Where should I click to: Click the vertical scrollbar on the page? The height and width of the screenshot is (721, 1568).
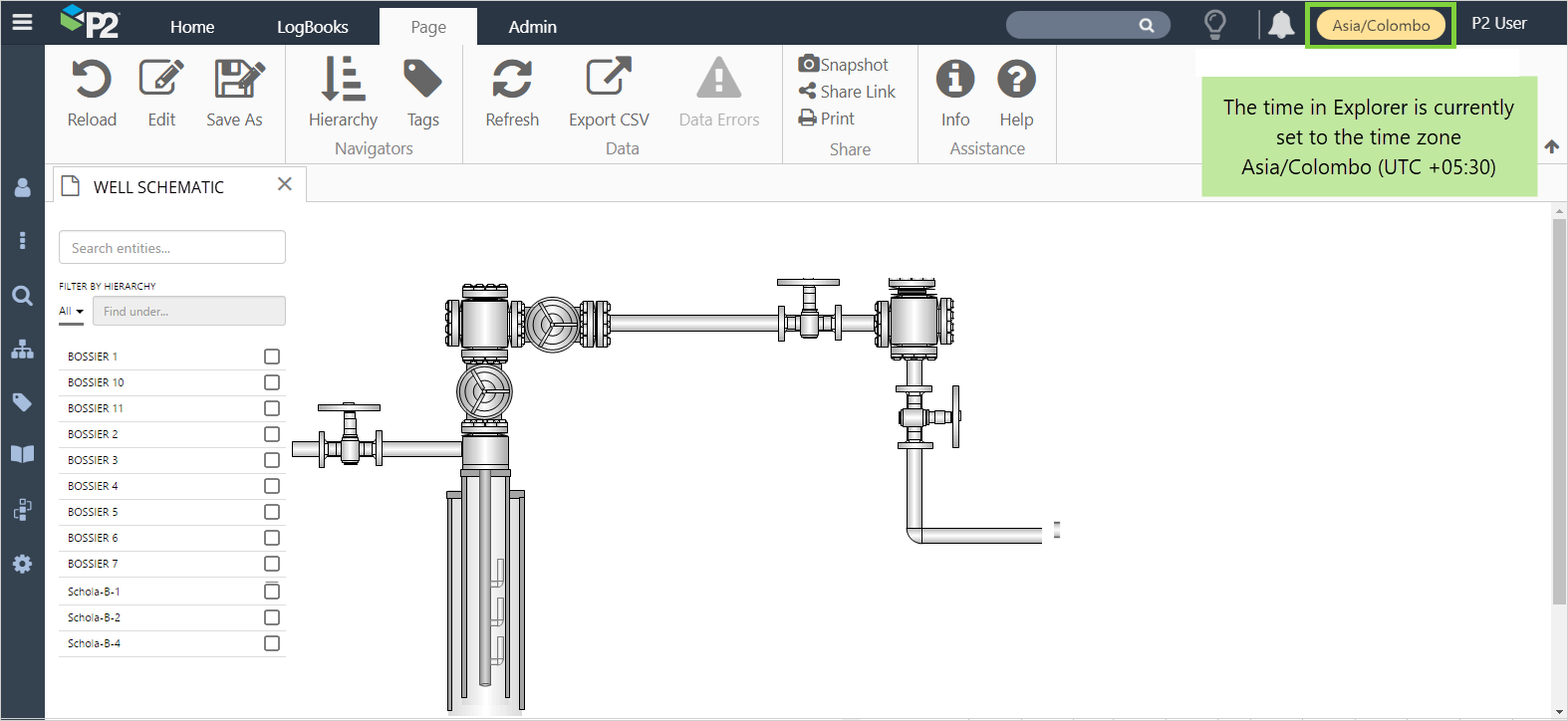click(x=1559, y=408)
